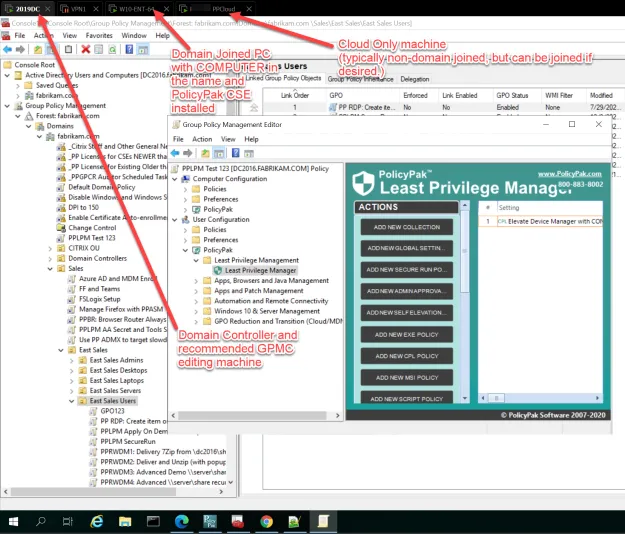Click ADD NEW COLLECTION button
The height and width of the screenshot is (534, 625).
(x=407, y=227)
